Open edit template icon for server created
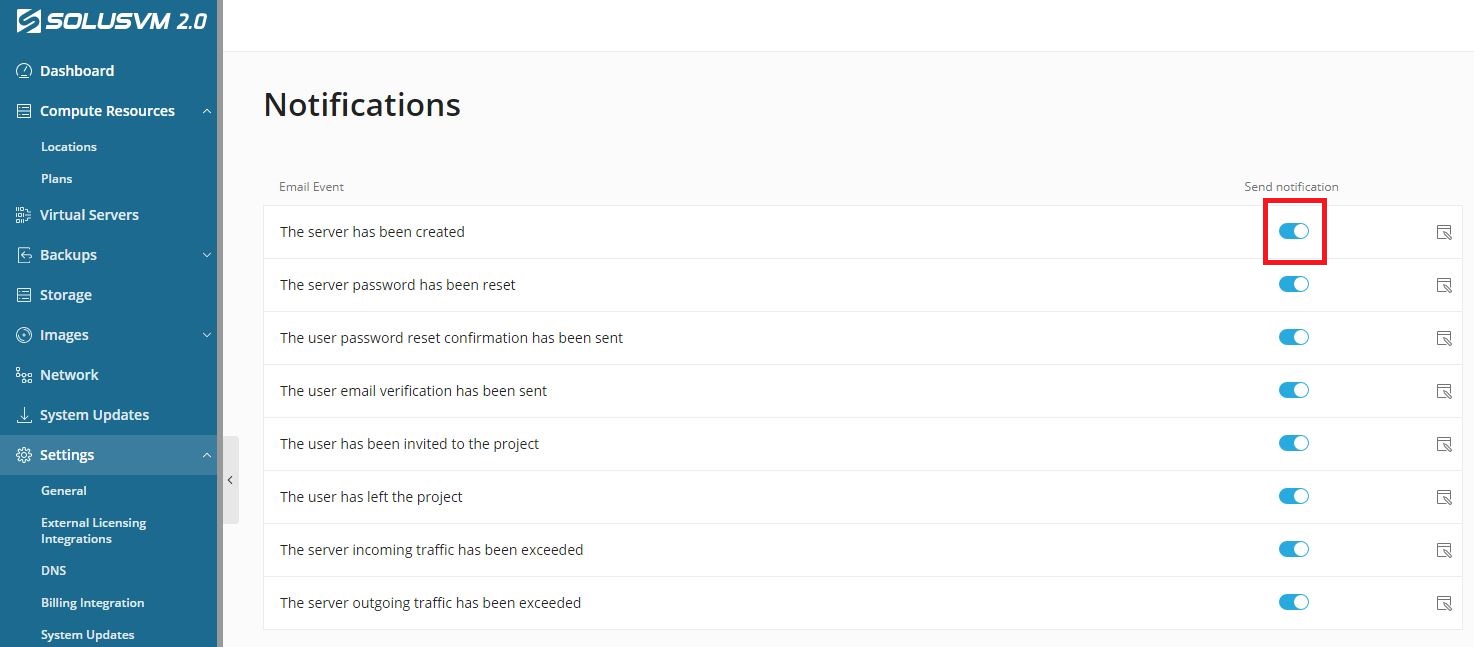 click(1444, 232)
